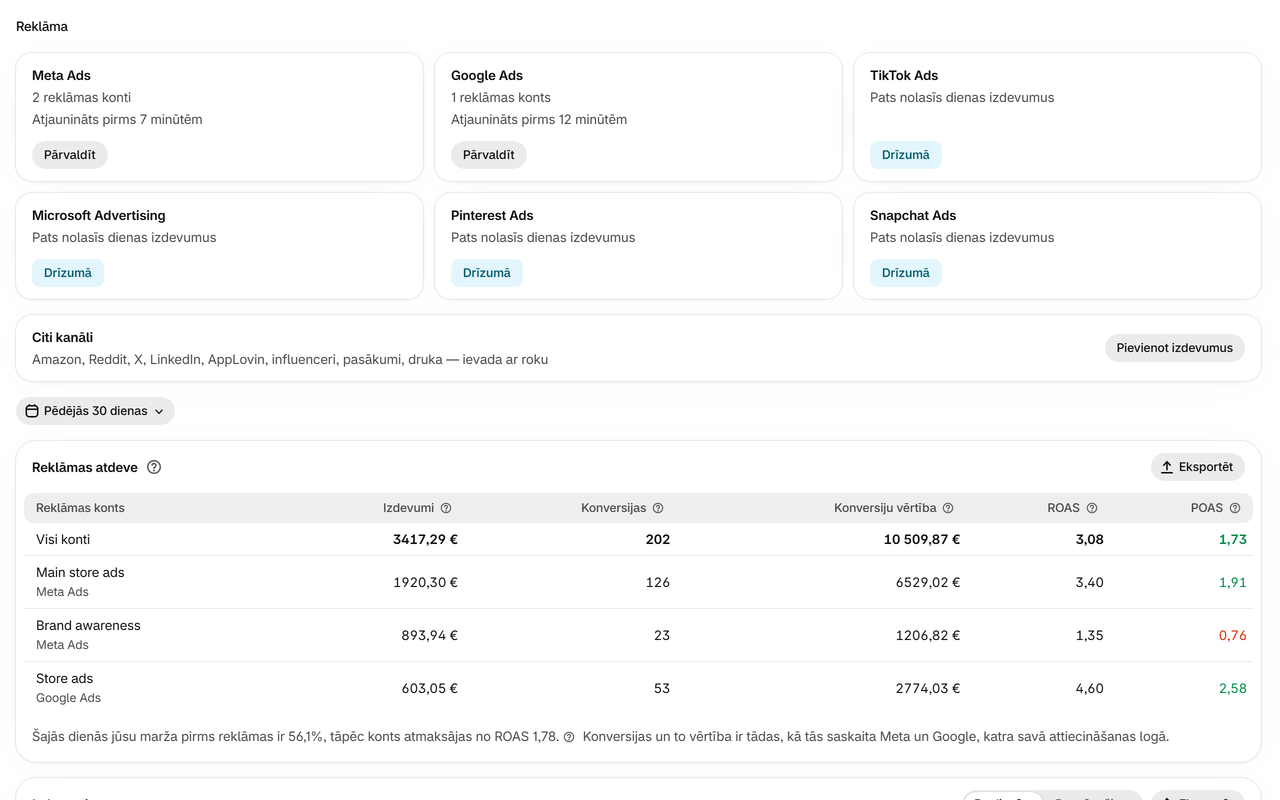1280x800 pixels.
Task: Click total spend value 3417,29 €
Action: tap(425, 539)
